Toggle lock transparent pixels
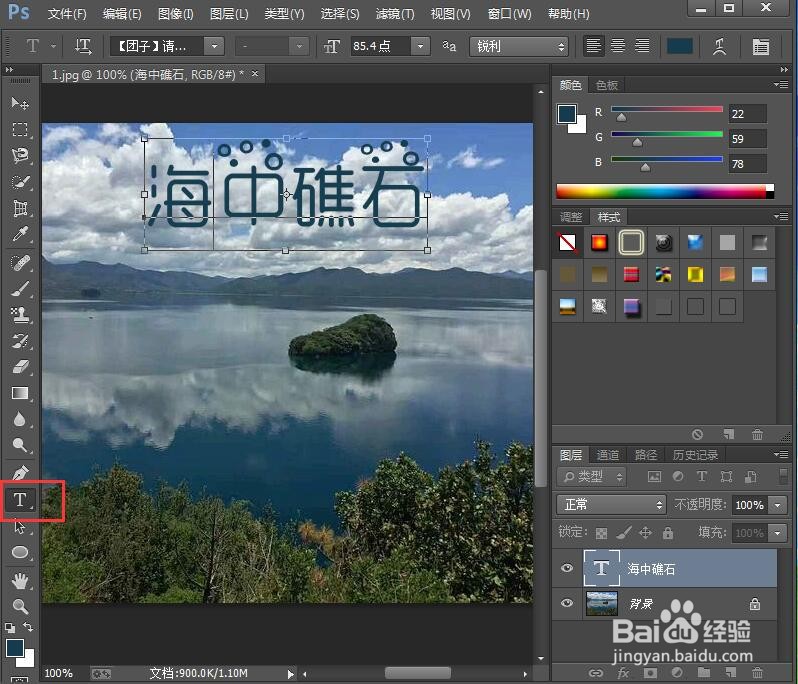The width and height of the screenshot is (798, 684). [x=601, y=533]
